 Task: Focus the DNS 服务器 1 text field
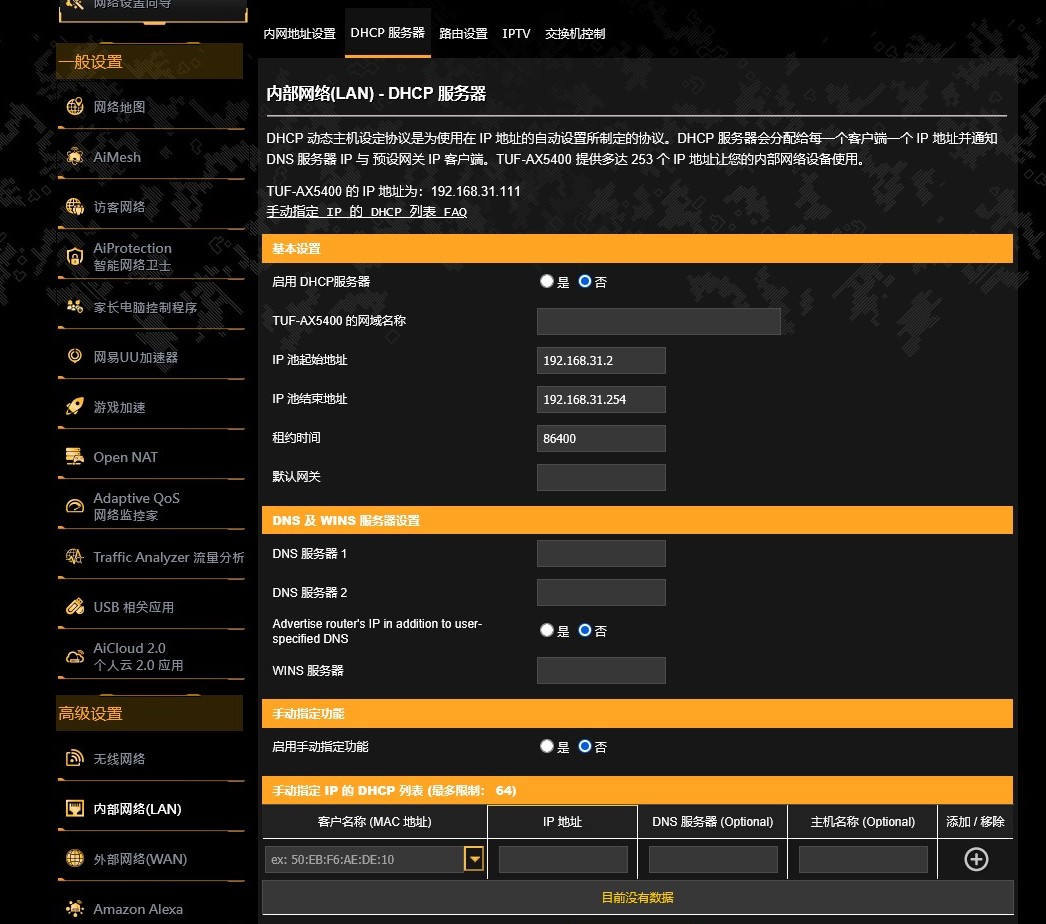pyautogui.click(x=601, y=554)
